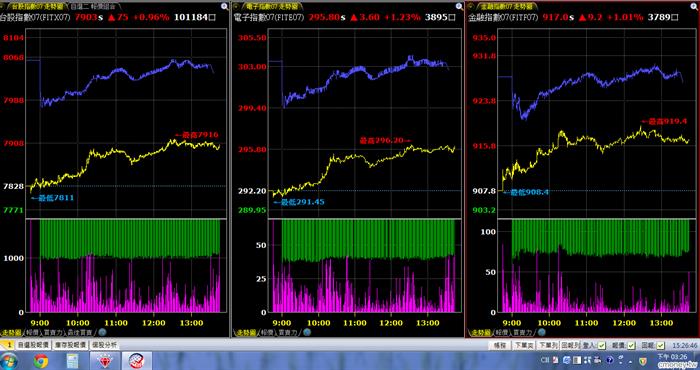Image resolution: width=700 pixels, height=370 pixels.
Task: Click the 最低7811 label on the 台股指數 chart
Action: [52, 198]
